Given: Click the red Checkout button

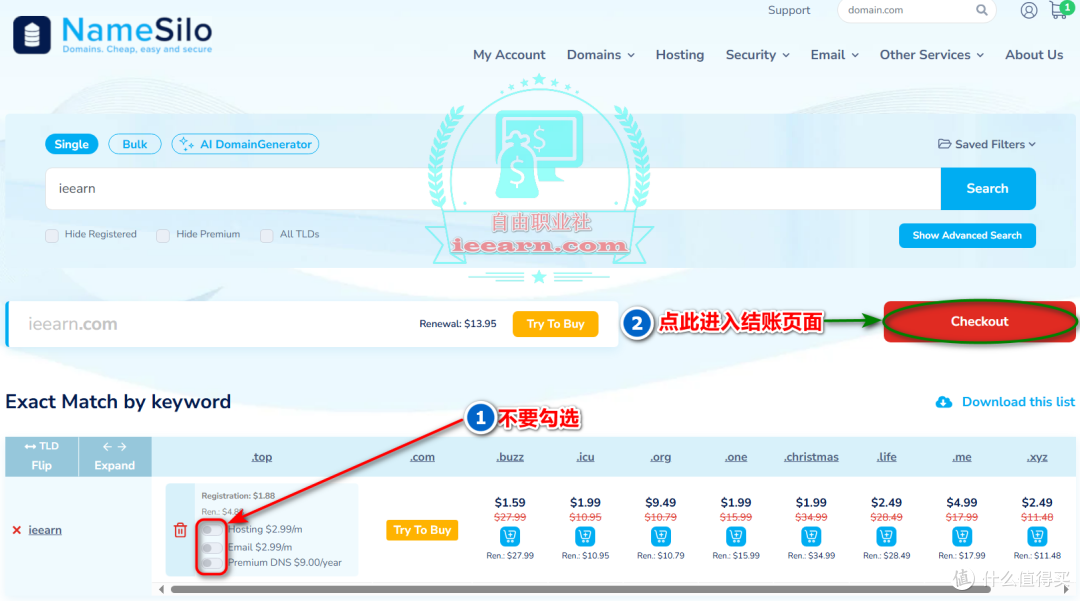Looking at the screenshot, I should (x=979, y=321).
